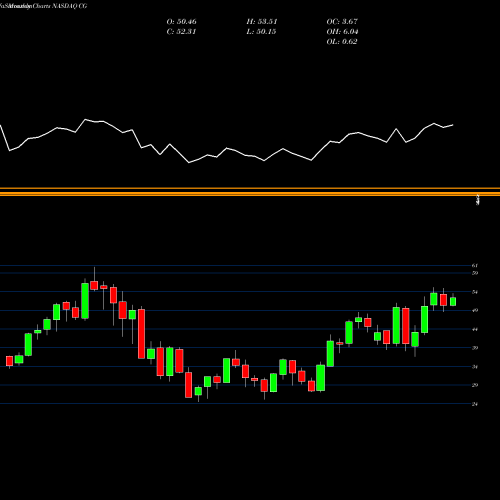Select the OH: 6.04 value

click(342, 32)
